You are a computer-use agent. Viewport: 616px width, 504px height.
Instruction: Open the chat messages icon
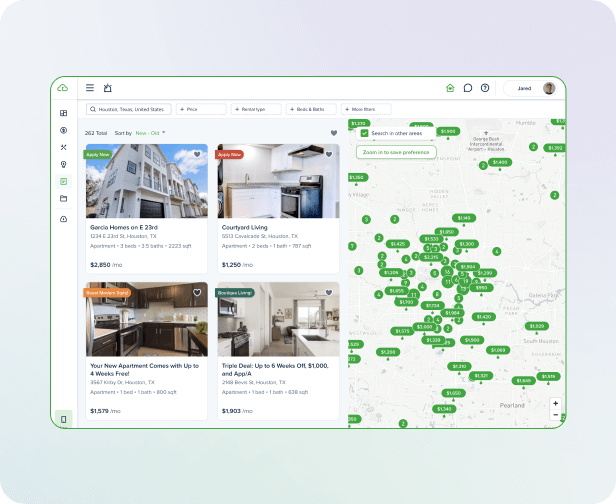pos(467,88)
